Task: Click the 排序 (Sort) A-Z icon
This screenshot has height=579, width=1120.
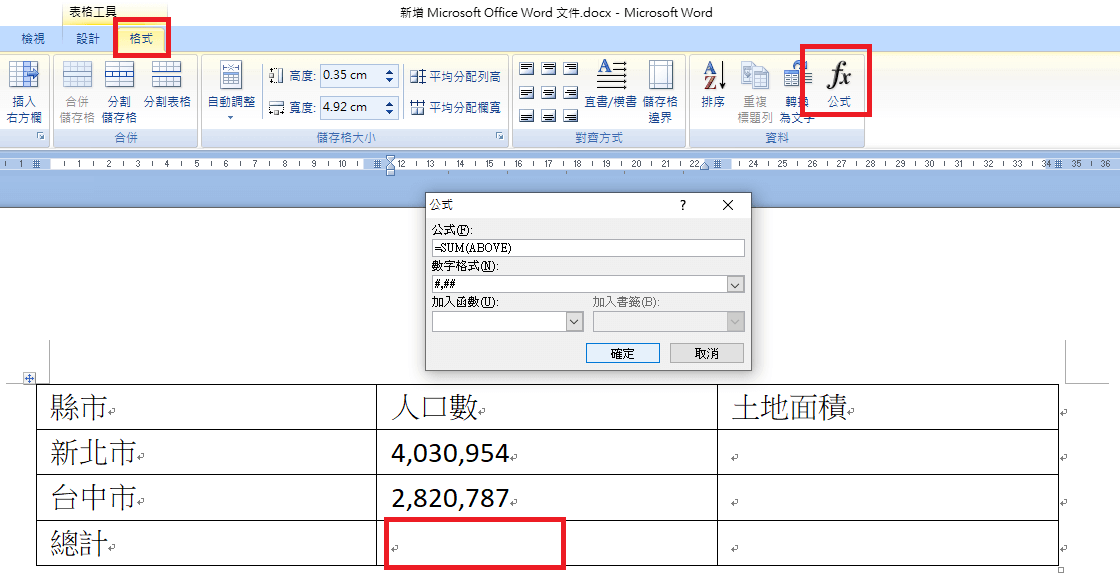Action: pos(713,76)
